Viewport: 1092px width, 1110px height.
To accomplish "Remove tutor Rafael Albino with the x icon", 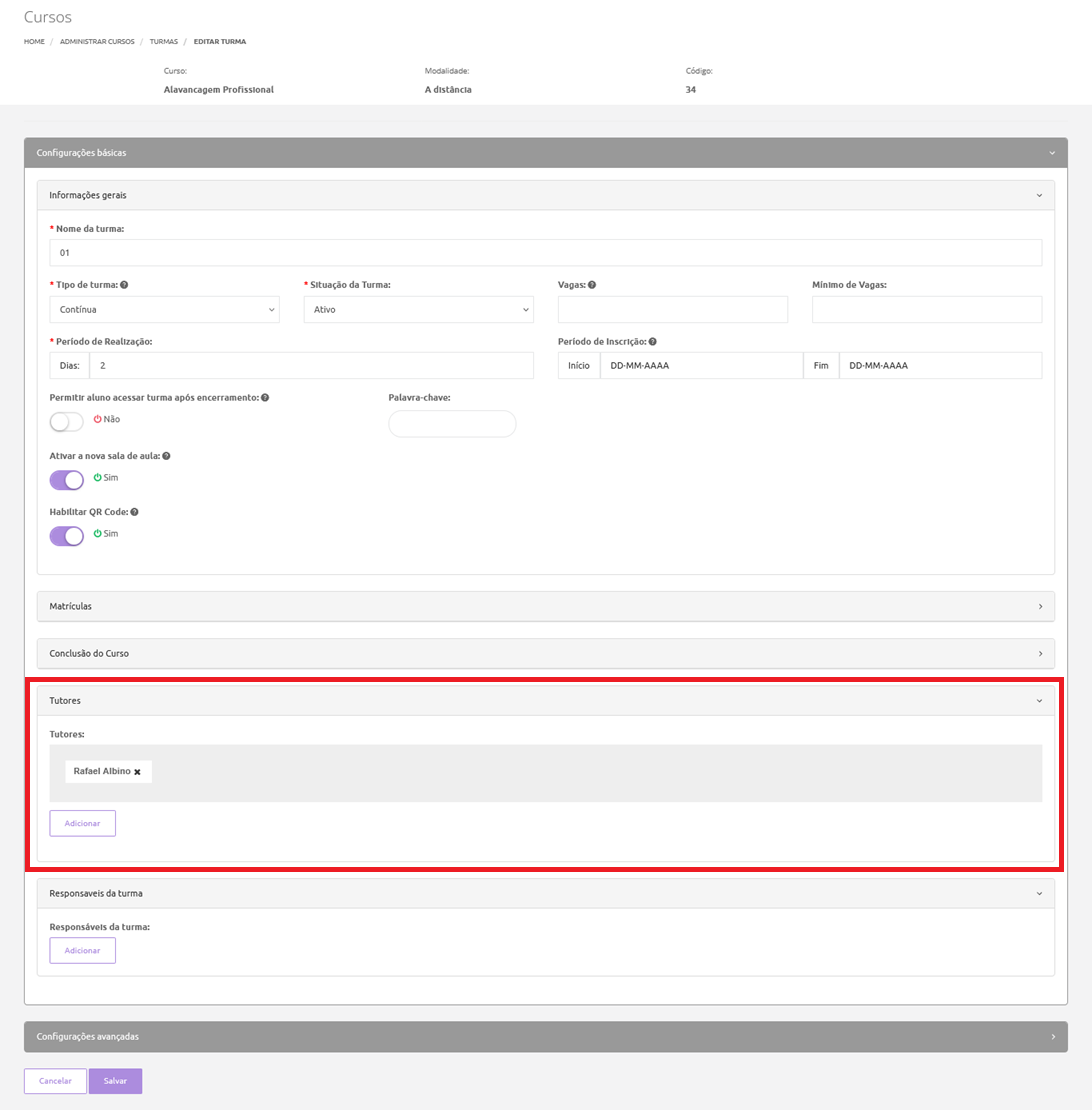I will (x=137, y=772).
